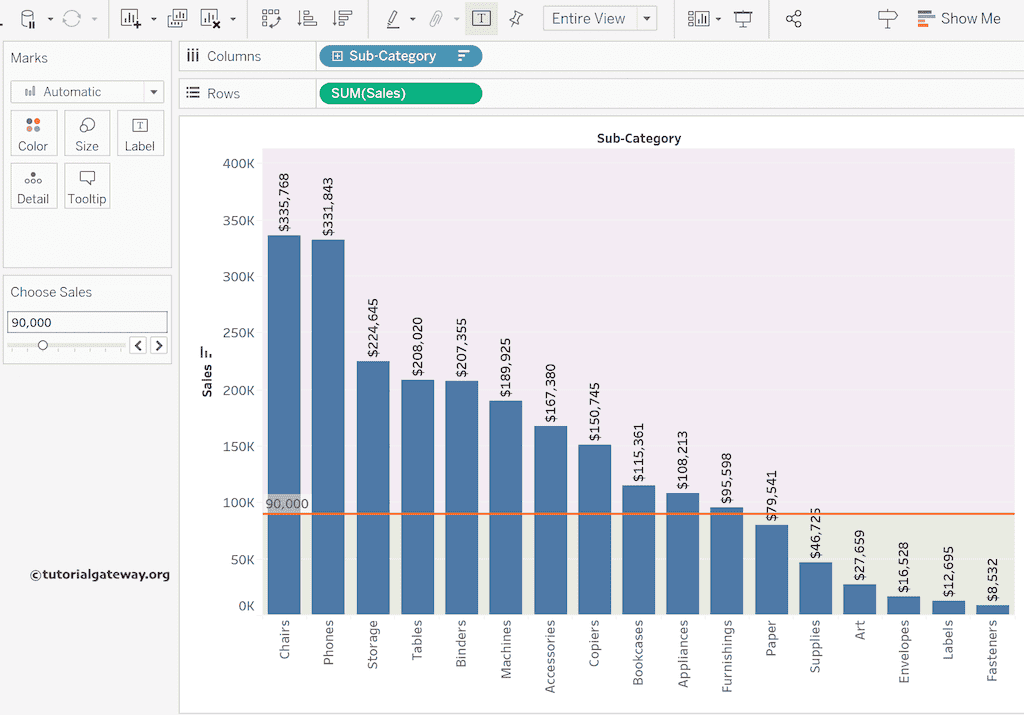Select the Label option in the Marks card
Viewport: 1024px width, 715px height.
click(140, 132)
